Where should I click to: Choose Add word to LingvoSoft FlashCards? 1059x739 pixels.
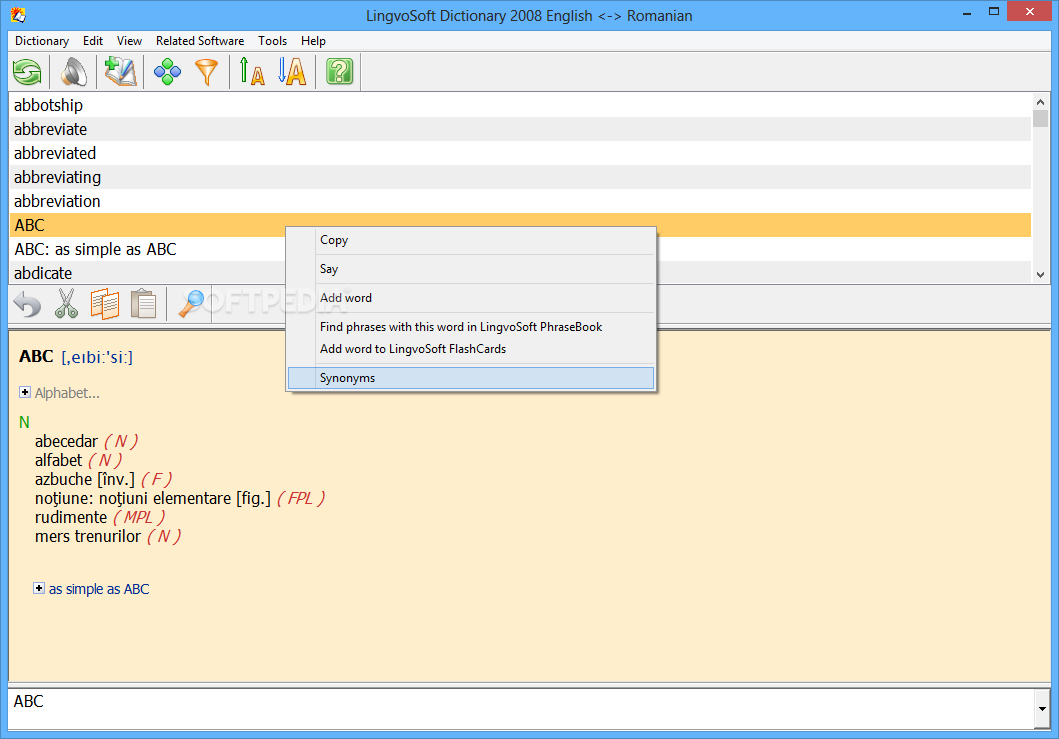pyautogui.click(x=471, y=349)
